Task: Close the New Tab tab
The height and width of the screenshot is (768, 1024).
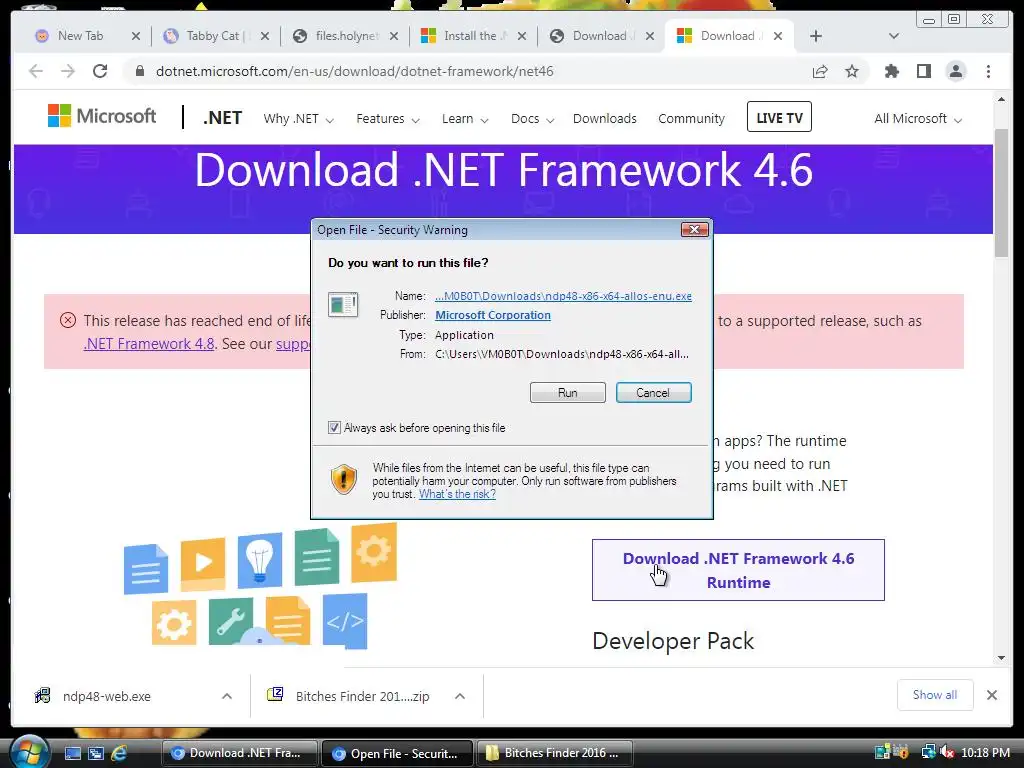Action: point(136,36)
